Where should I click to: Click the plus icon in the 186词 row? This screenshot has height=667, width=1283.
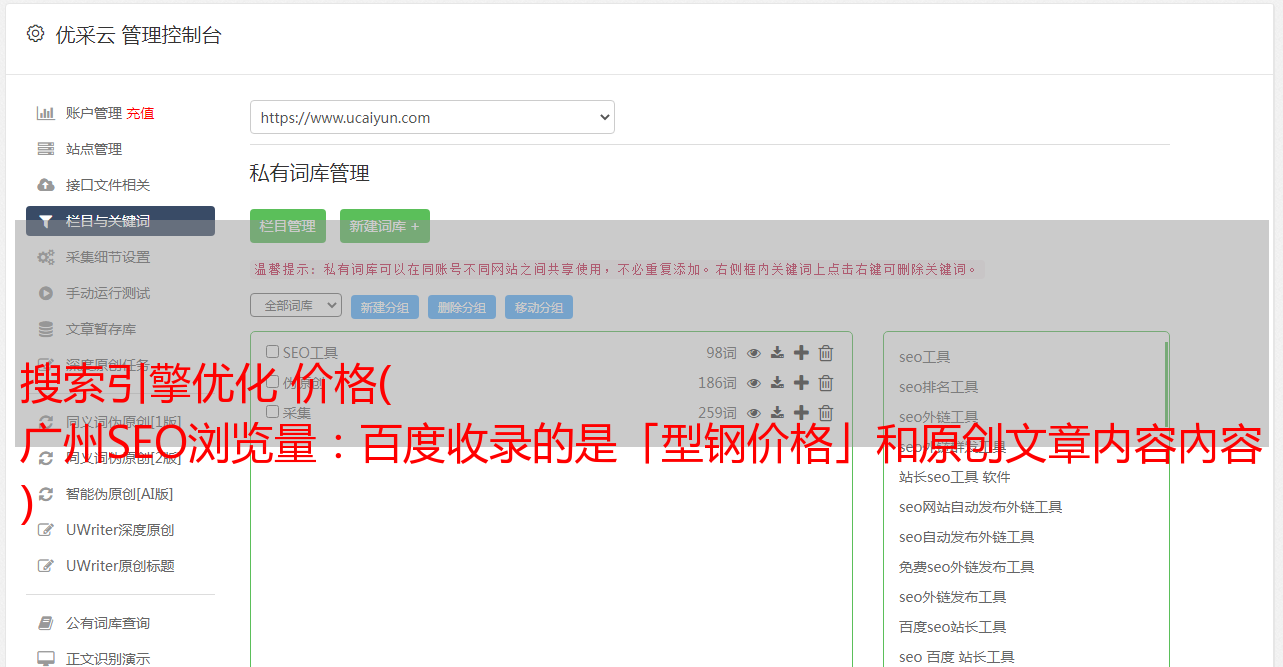point(801,383)
